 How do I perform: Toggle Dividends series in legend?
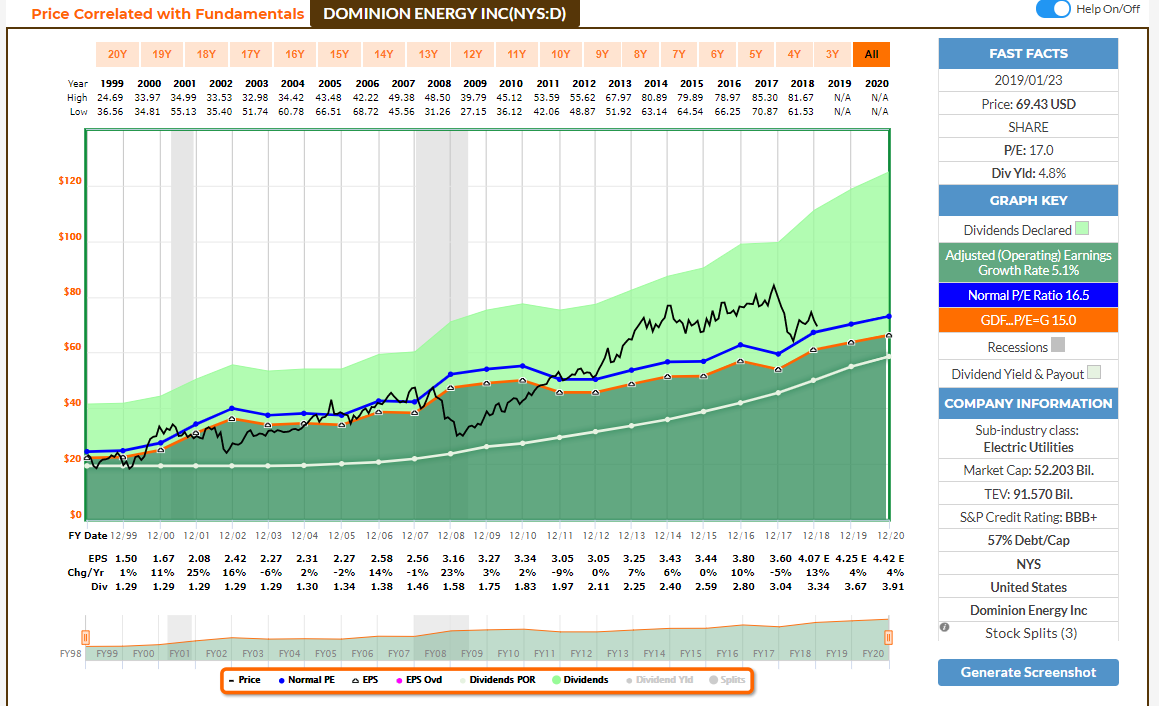tap(580, 680)
